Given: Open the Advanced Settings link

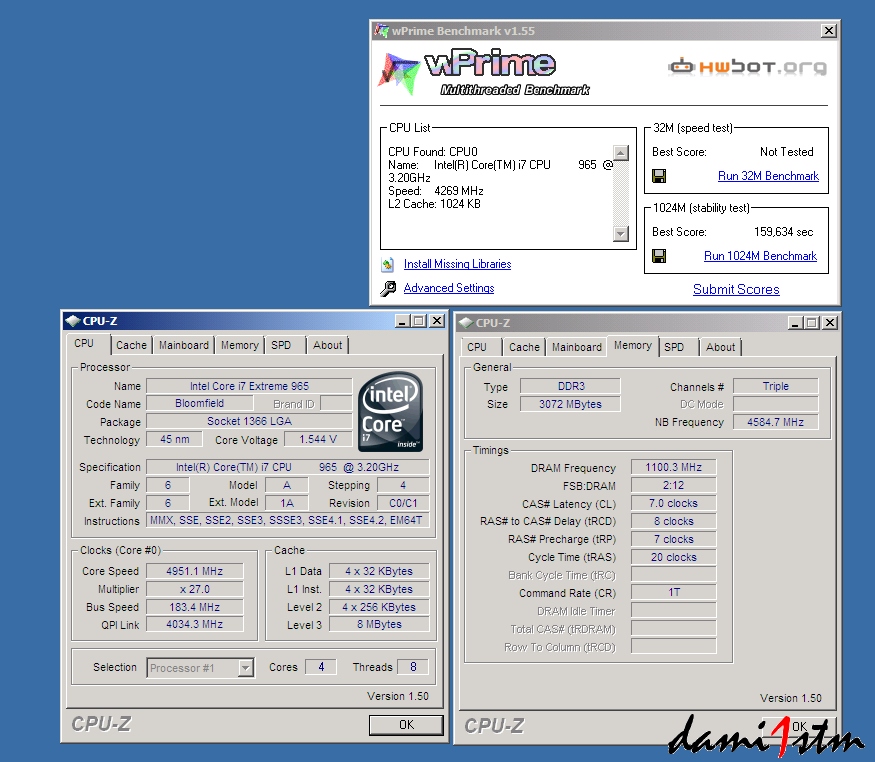Looking at the screenshot, I should coord(449,288).
